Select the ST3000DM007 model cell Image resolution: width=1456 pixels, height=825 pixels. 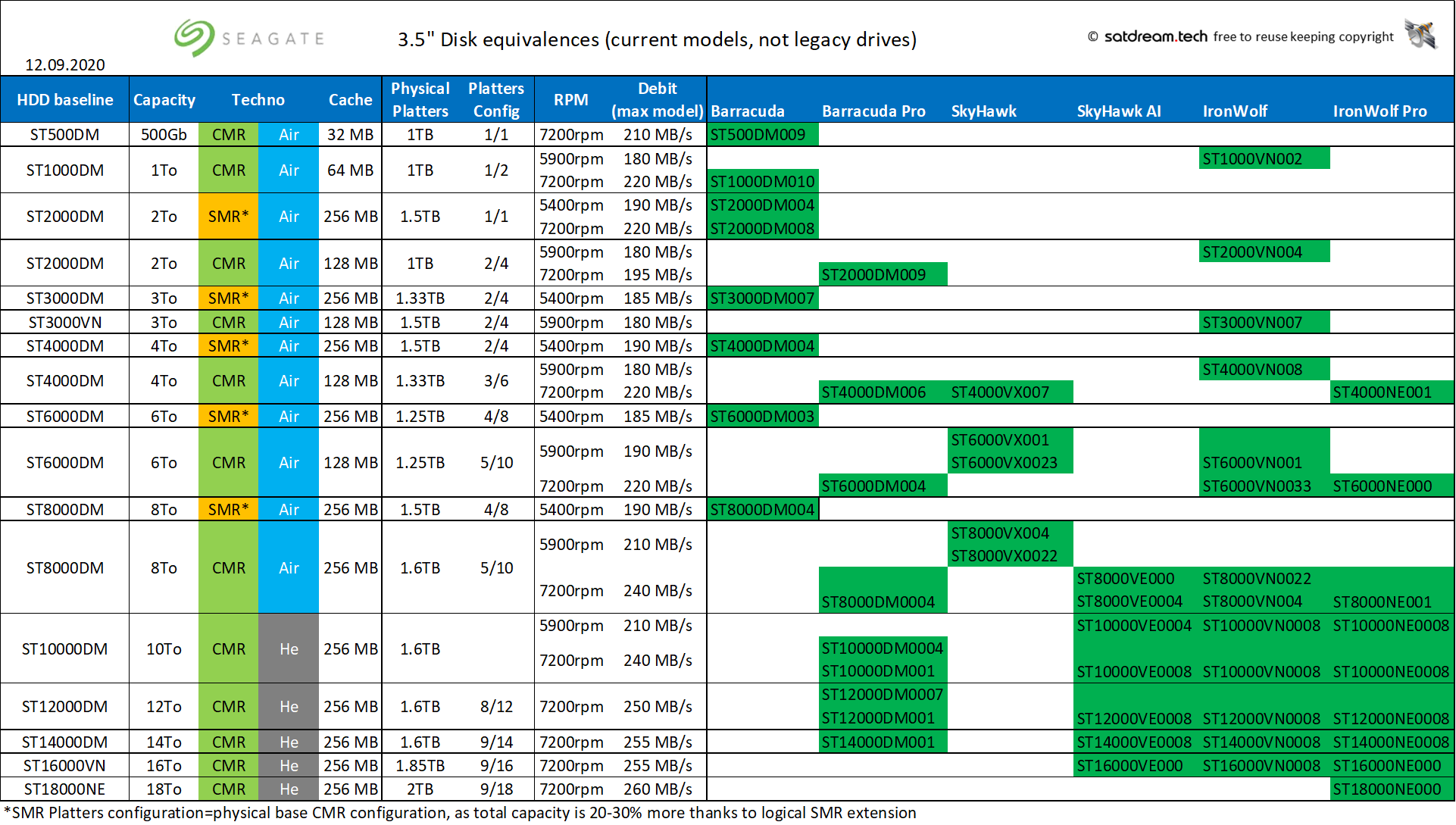click(x=763, y=298)
